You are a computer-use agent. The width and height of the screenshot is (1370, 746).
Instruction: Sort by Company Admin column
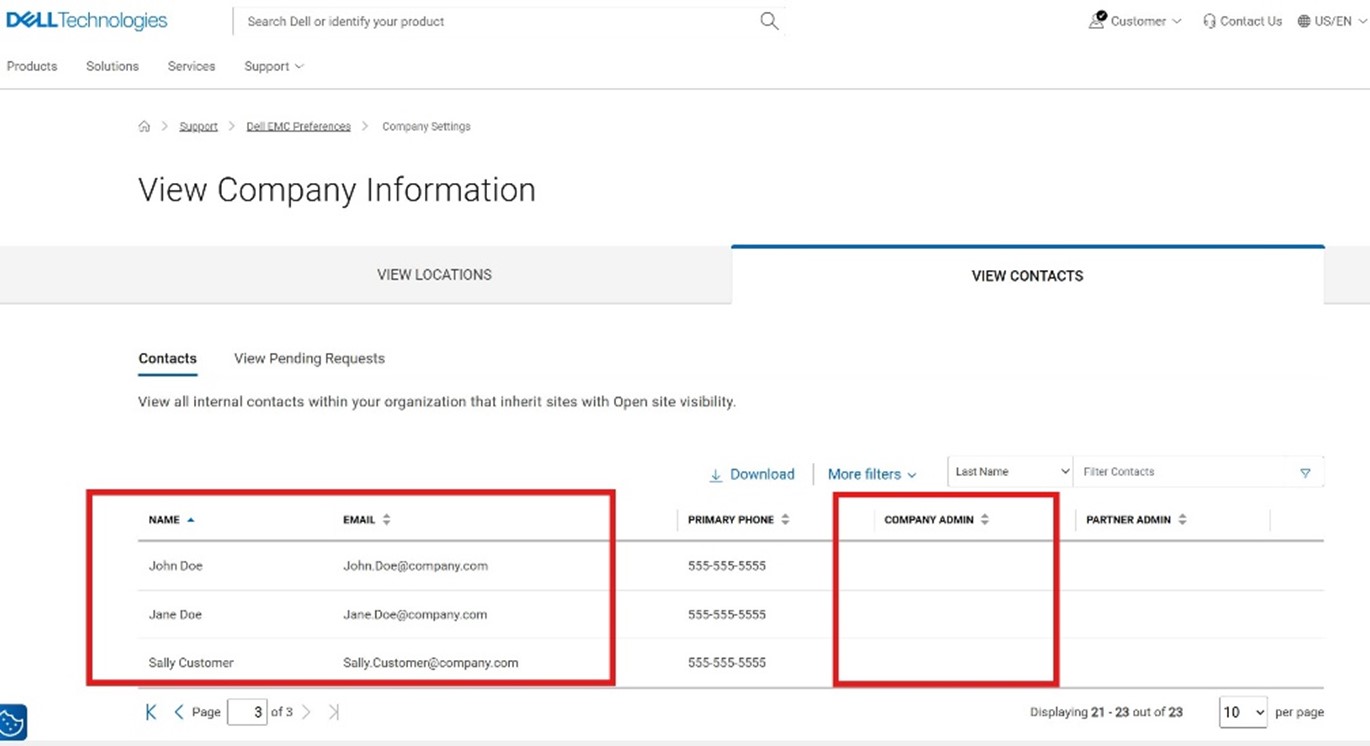coord(984,520)
